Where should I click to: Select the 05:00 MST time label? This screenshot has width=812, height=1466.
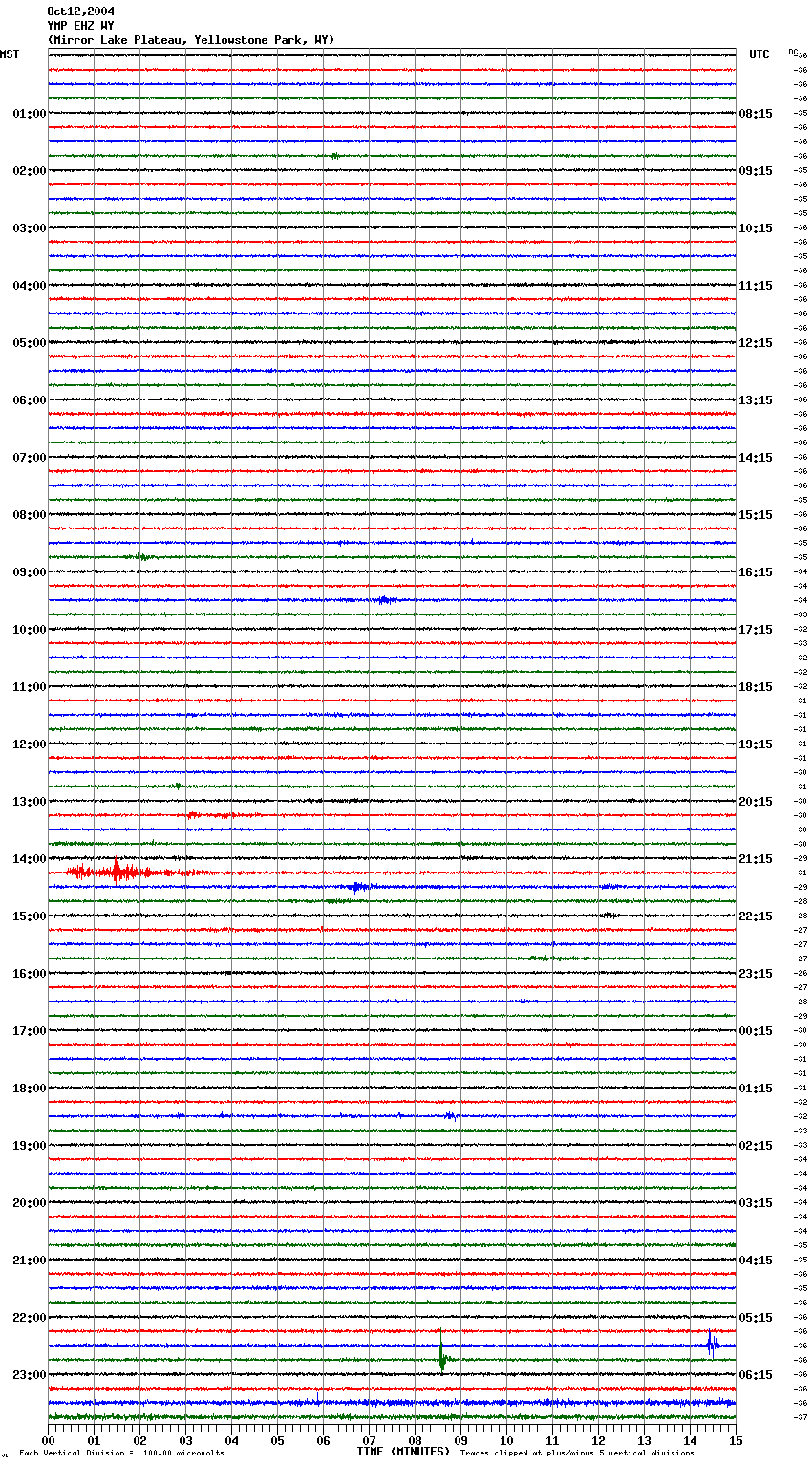29,343
